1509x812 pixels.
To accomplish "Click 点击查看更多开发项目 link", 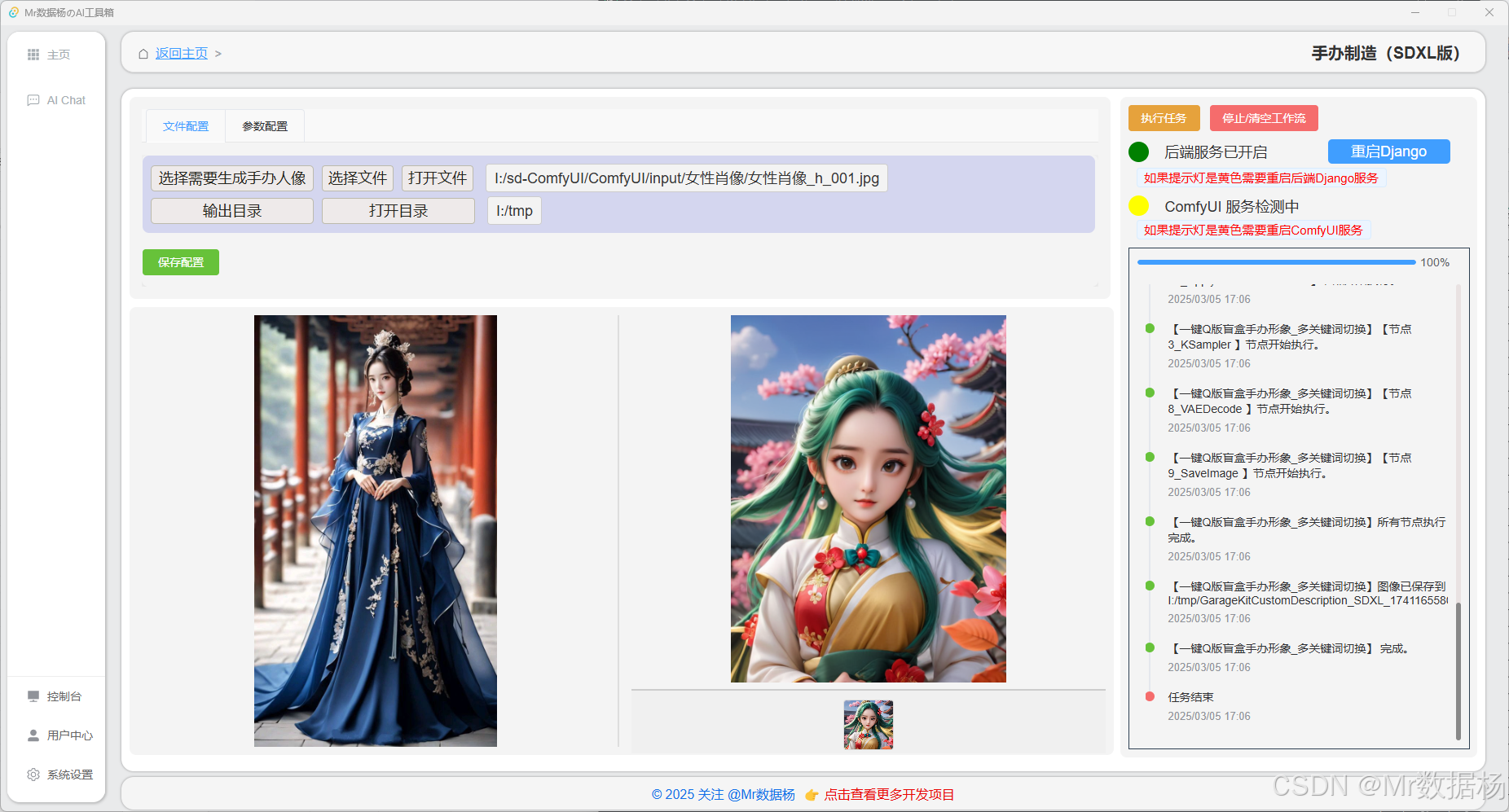I will click(889, 795).
